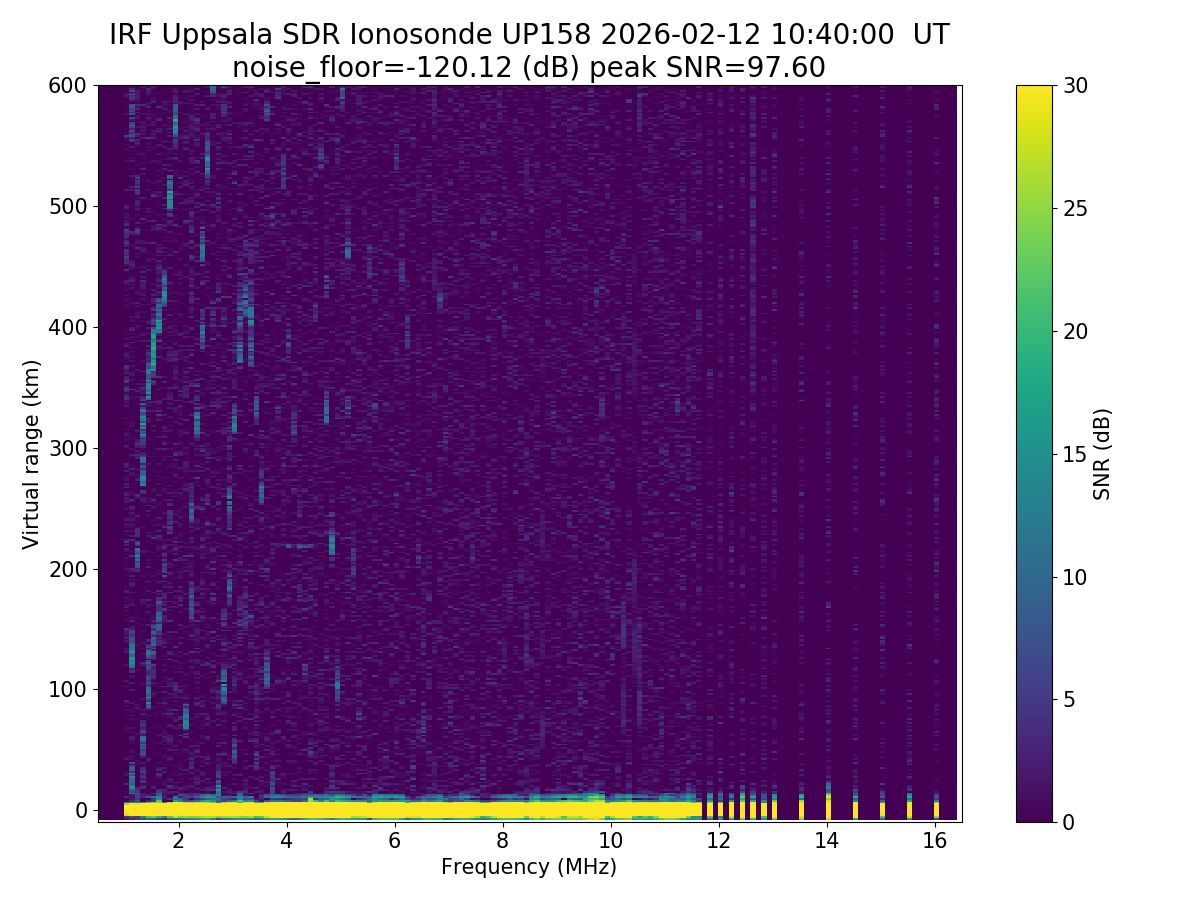This screenshot has width=1200, height=900.
Task: Select the 100 tick on the y-axis
Action: tap(67, 689)
